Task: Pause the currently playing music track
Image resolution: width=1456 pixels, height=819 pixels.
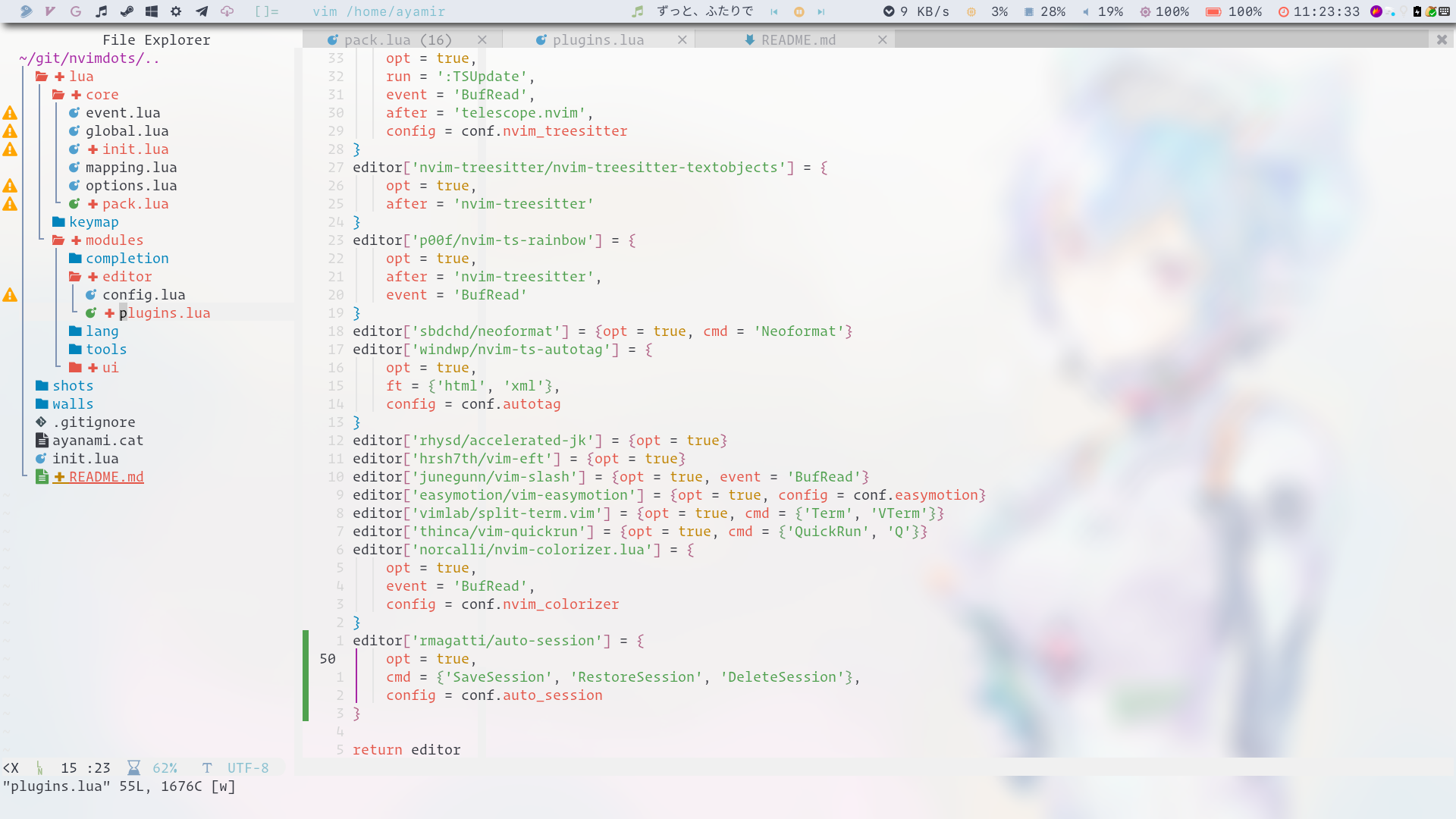Action: [x=799, y=11]
